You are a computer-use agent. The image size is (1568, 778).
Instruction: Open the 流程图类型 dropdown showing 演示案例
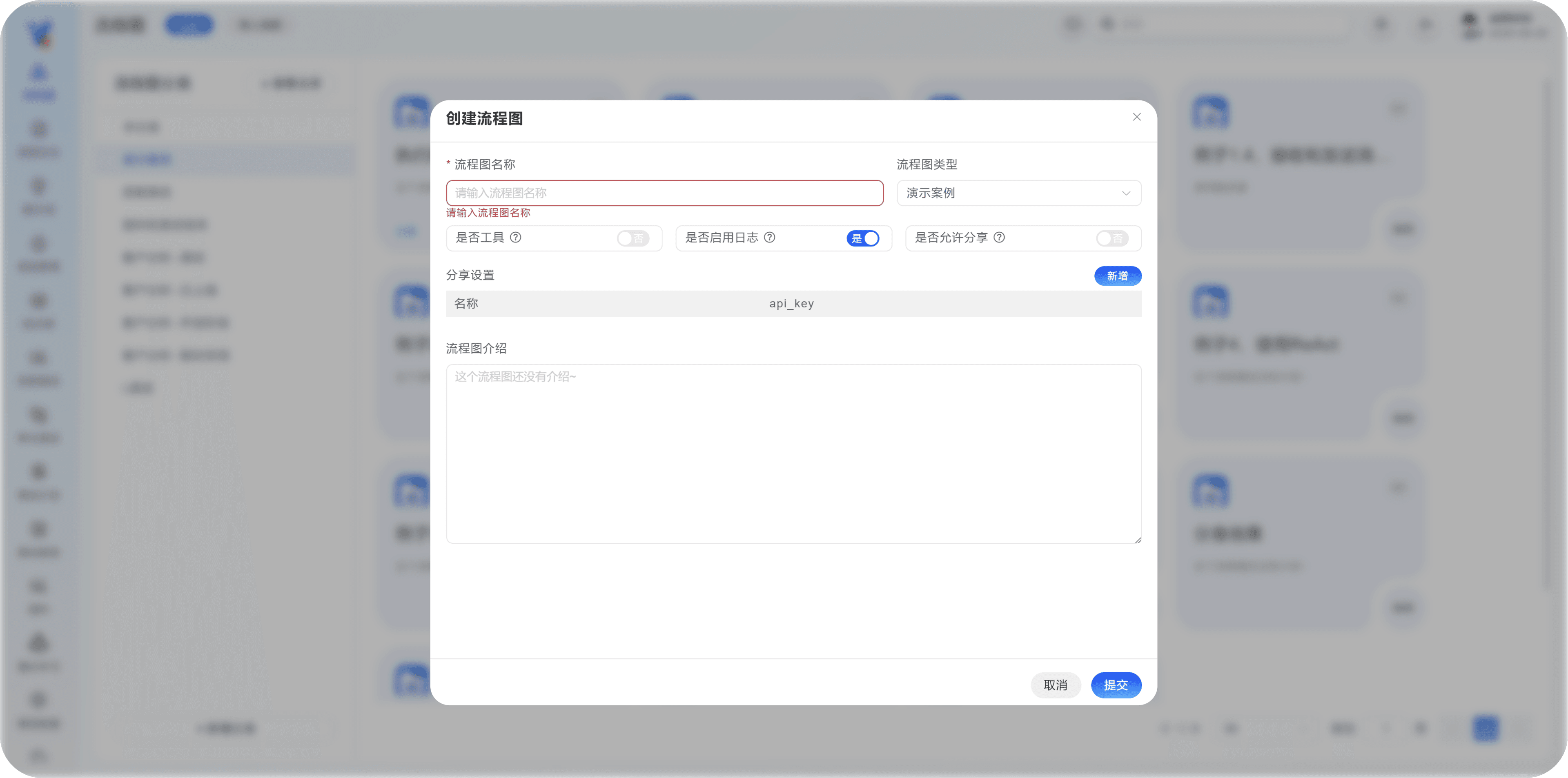(x=1018, y=193)
